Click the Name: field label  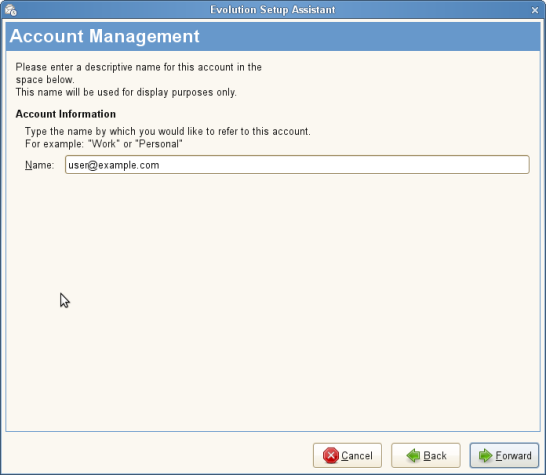[x=39, y=165]
